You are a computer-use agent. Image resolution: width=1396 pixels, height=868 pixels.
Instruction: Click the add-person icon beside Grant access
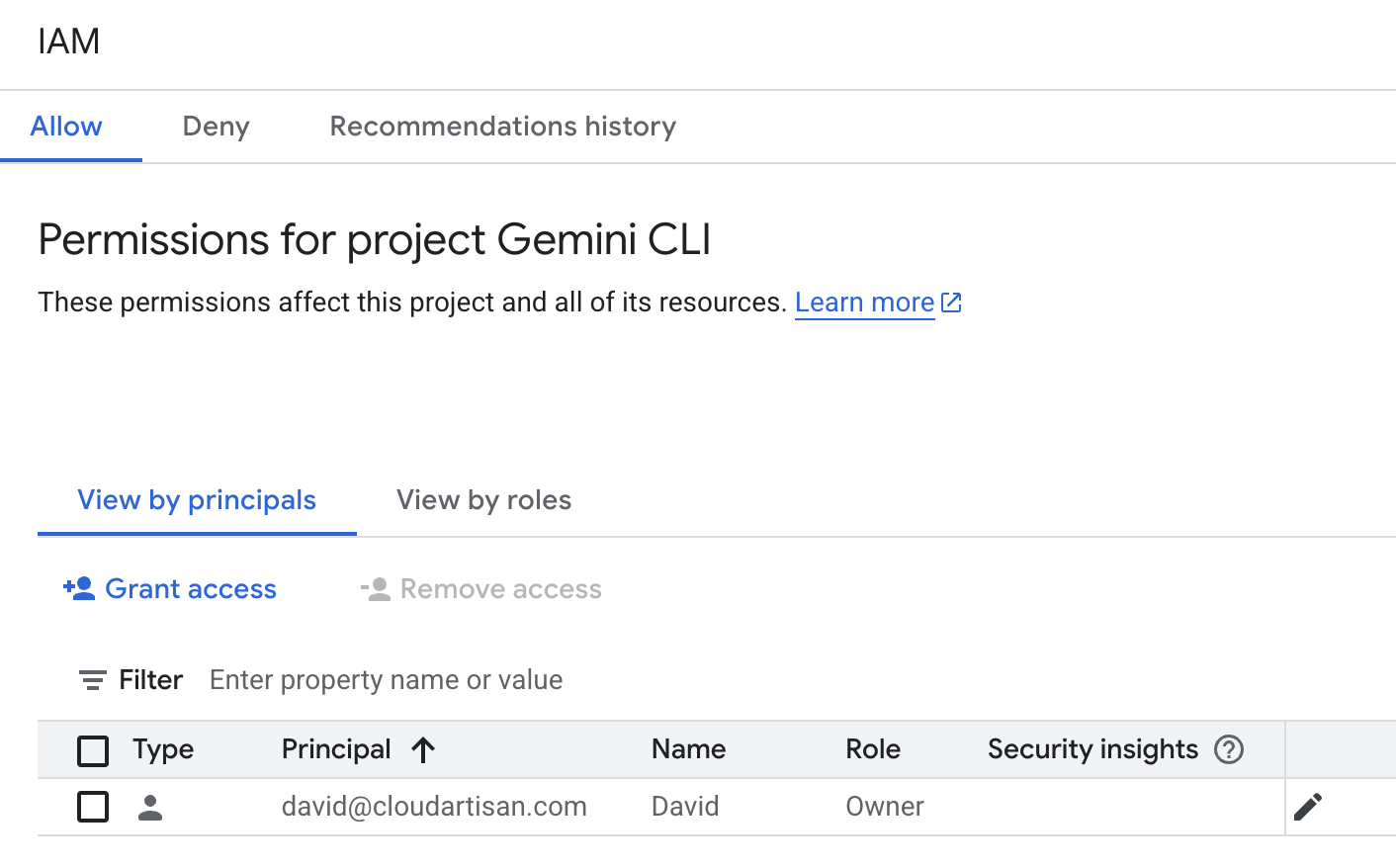(x=79, y=589)
